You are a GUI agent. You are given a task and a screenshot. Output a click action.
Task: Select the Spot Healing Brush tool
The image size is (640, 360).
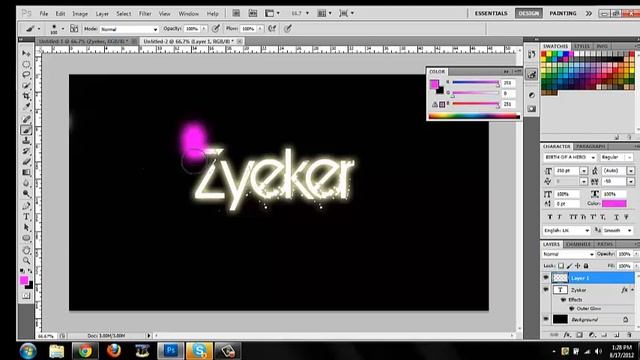26,119
